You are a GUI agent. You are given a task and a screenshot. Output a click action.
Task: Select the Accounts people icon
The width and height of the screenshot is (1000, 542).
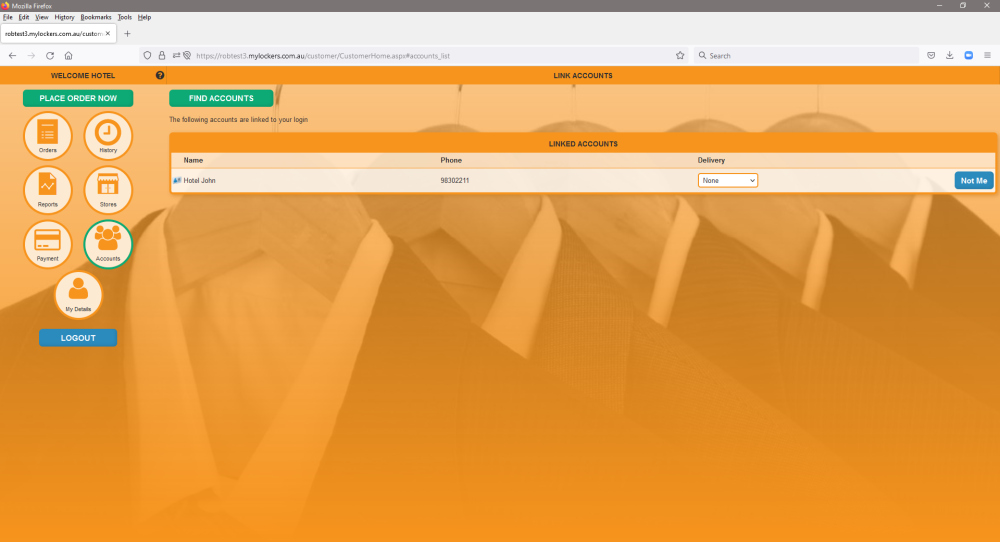(x=108, y=244)
